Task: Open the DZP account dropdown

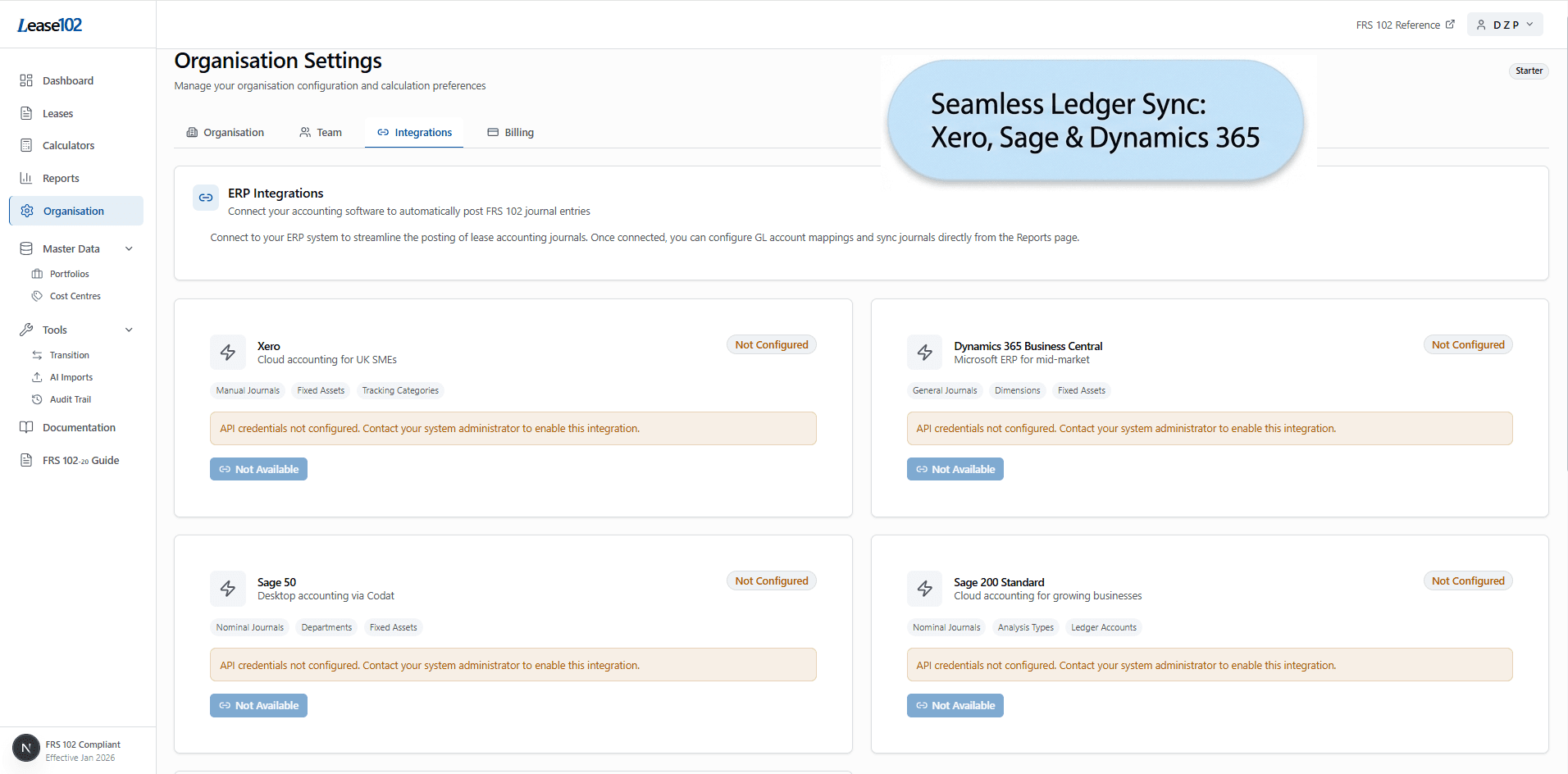Action: click(1506, 24)
